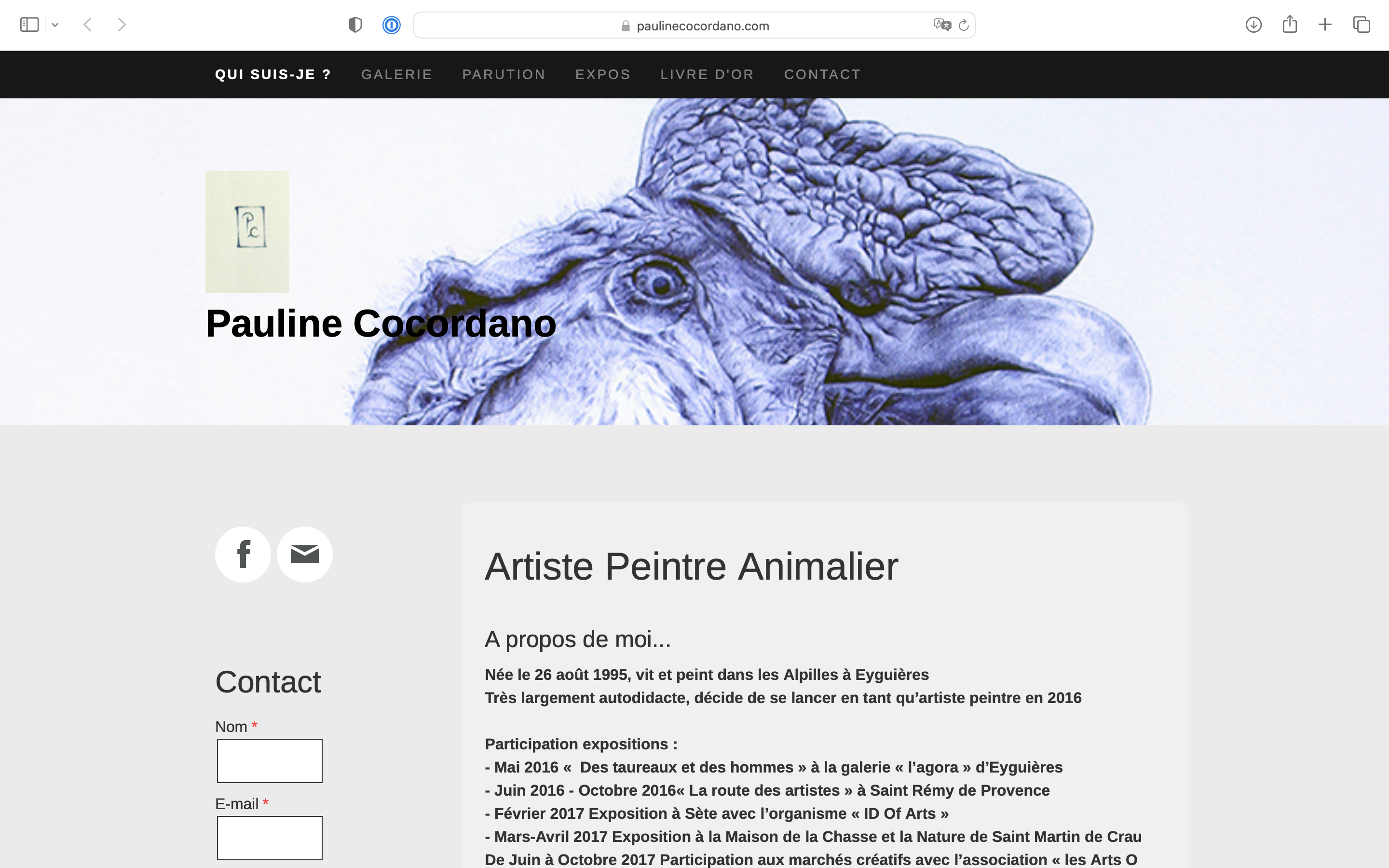Click the email envelope icon
The width and height of the screenshot is (1389, 868).
[x=305, y=555]
